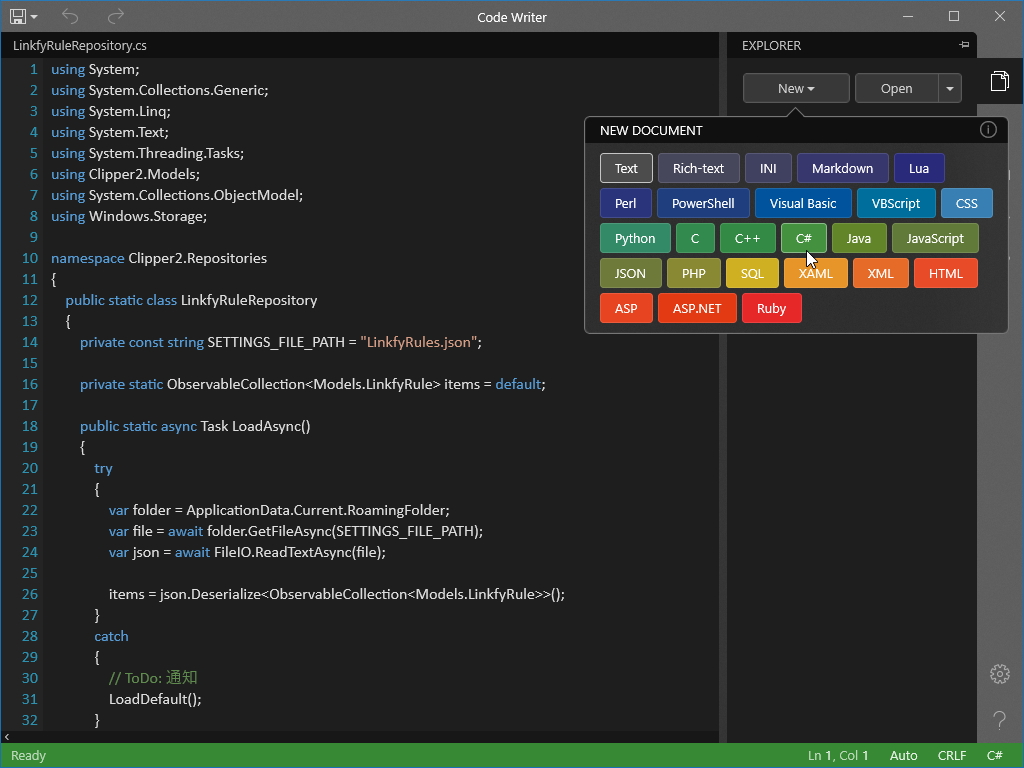Click line number 18 in the gutter
The height and width of the screenshot is (768, 1024).
30,426
